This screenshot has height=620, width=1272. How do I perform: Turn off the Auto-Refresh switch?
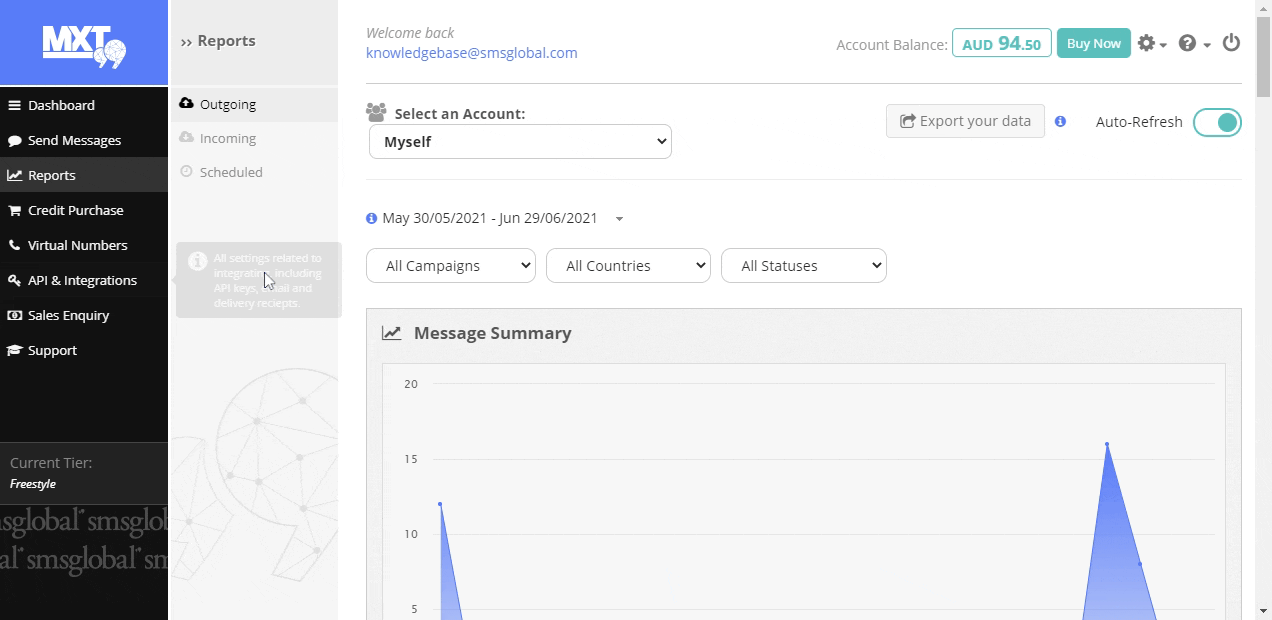1216,122
